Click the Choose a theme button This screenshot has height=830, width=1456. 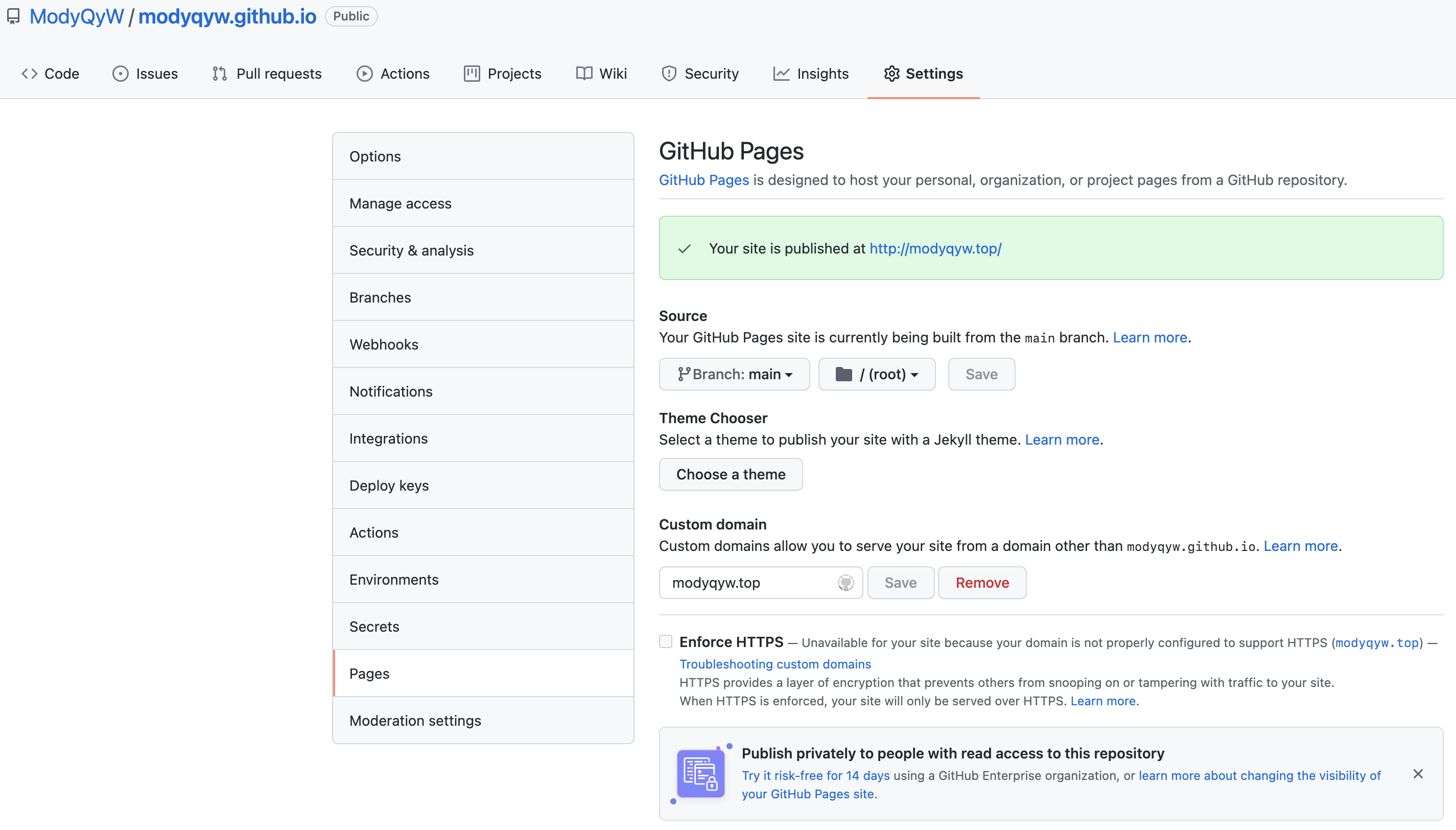[x=731, y=474]
